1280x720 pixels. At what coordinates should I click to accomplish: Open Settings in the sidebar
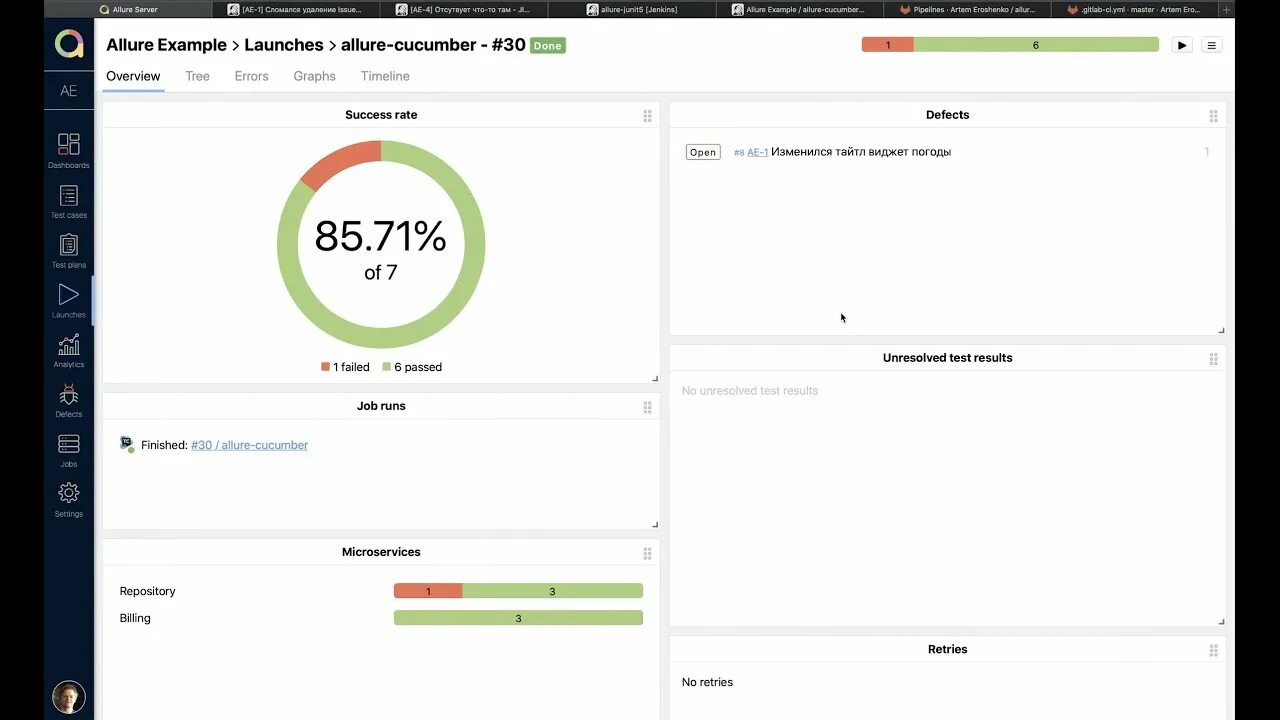(x=69, y=500)
